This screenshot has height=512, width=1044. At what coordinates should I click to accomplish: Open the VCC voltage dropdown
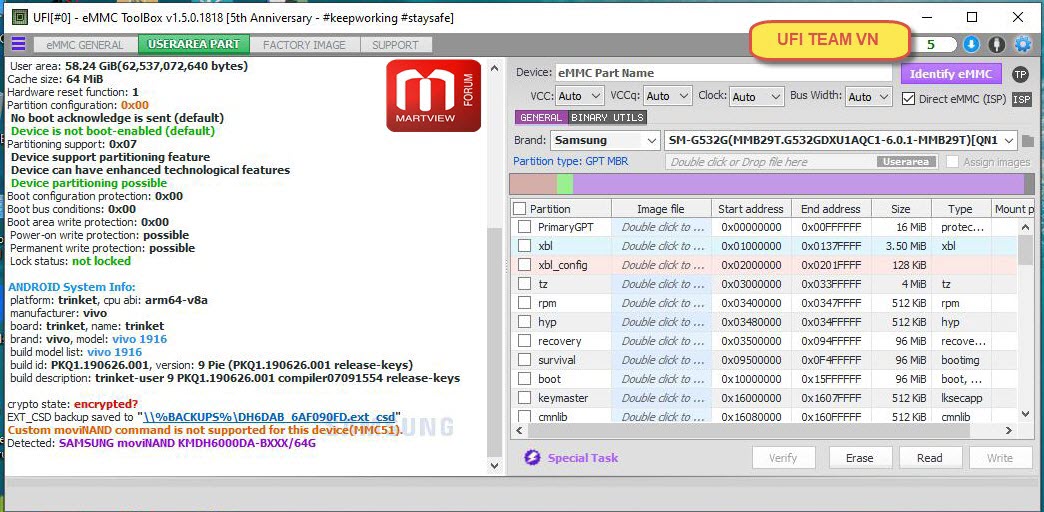click(579, 97)
